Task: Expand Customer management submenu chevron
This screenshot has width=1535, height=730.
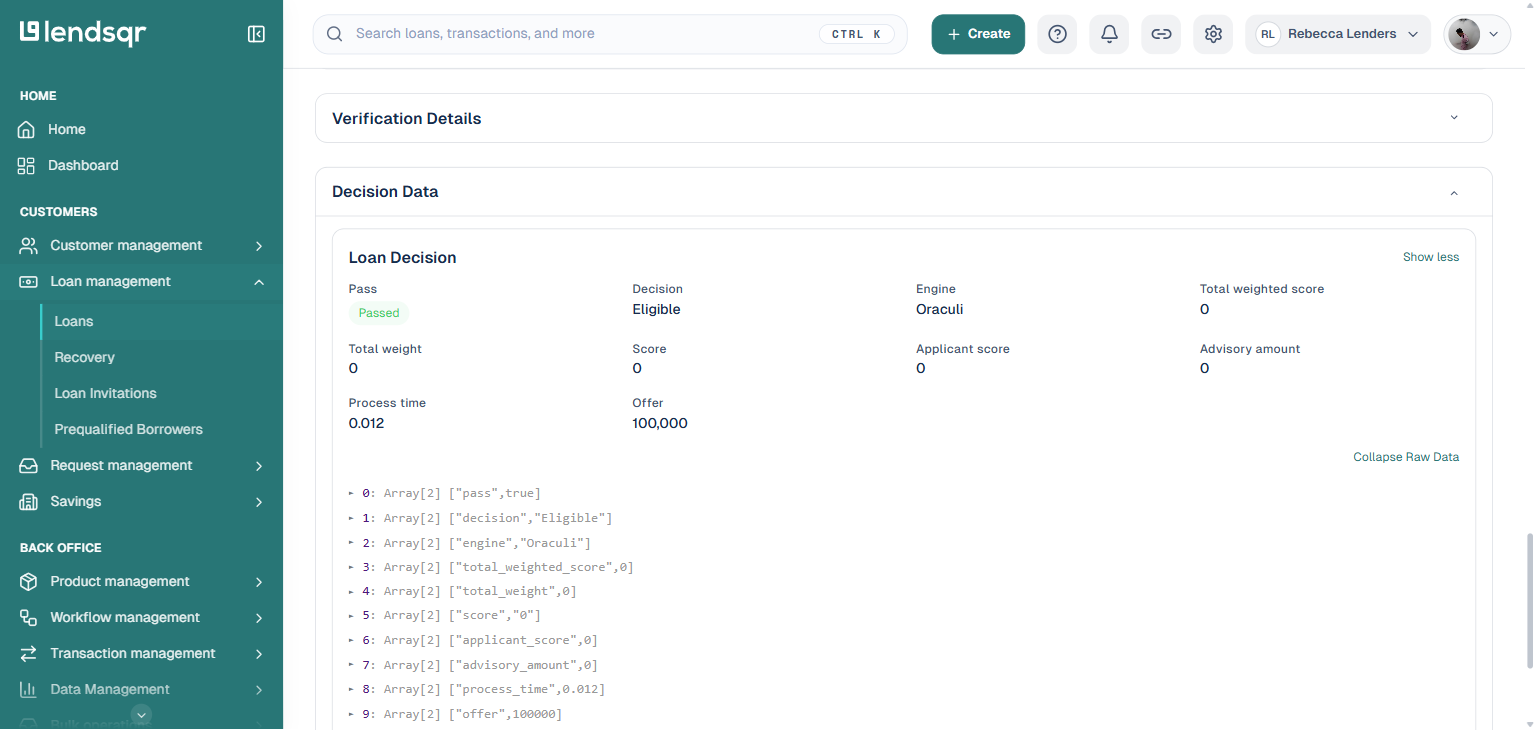Action: (259, 246)
